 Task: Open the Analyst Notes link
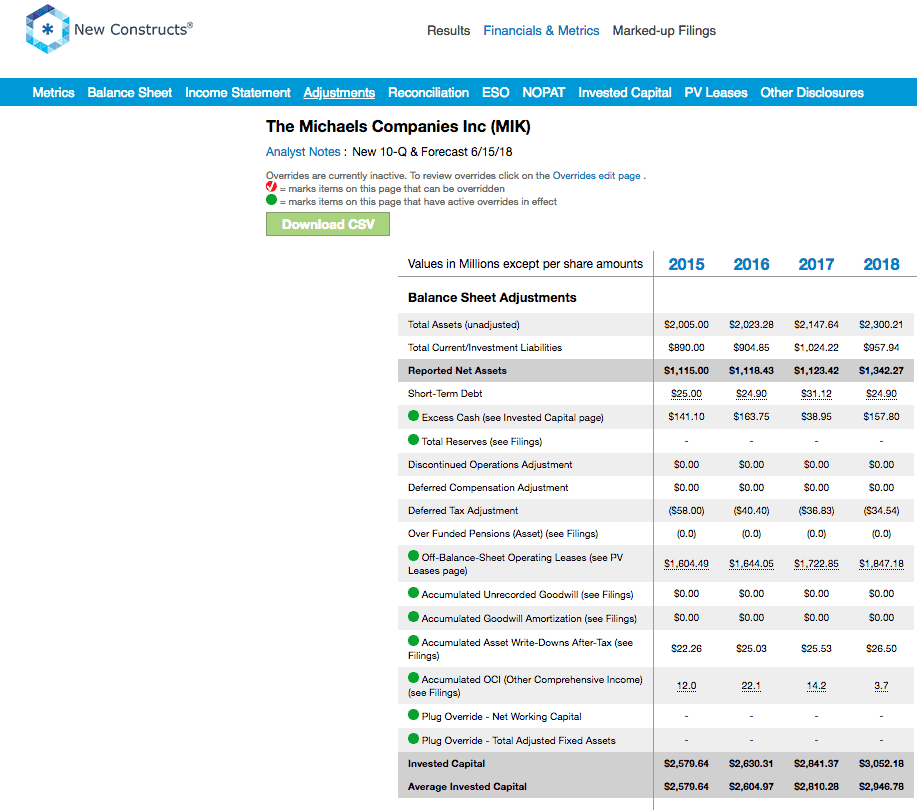(303, 152)
